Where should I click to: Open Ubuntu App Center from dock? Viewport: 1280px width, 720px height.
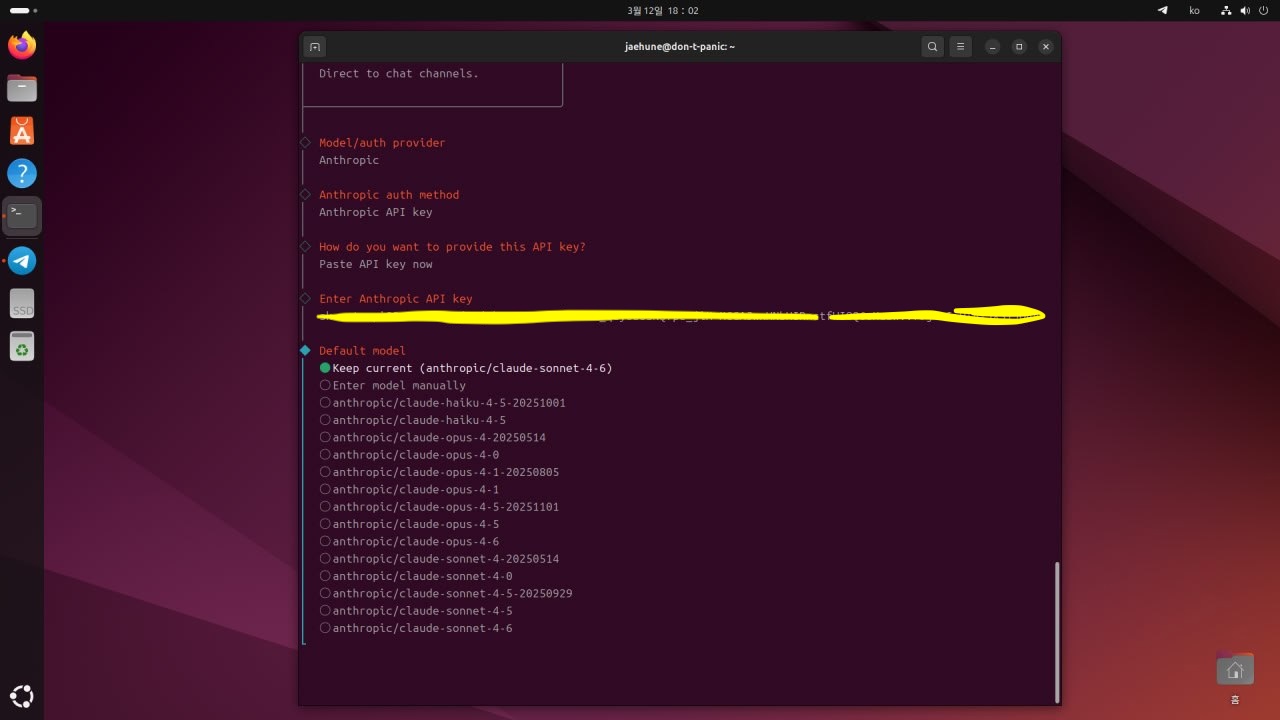[22, 131]
